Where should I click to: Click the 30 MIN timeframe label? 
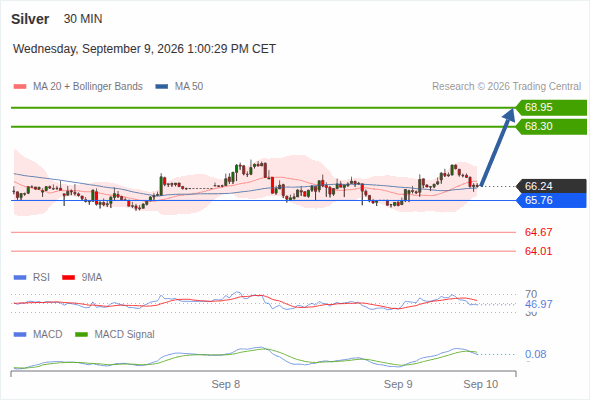[x=83, y=19]
